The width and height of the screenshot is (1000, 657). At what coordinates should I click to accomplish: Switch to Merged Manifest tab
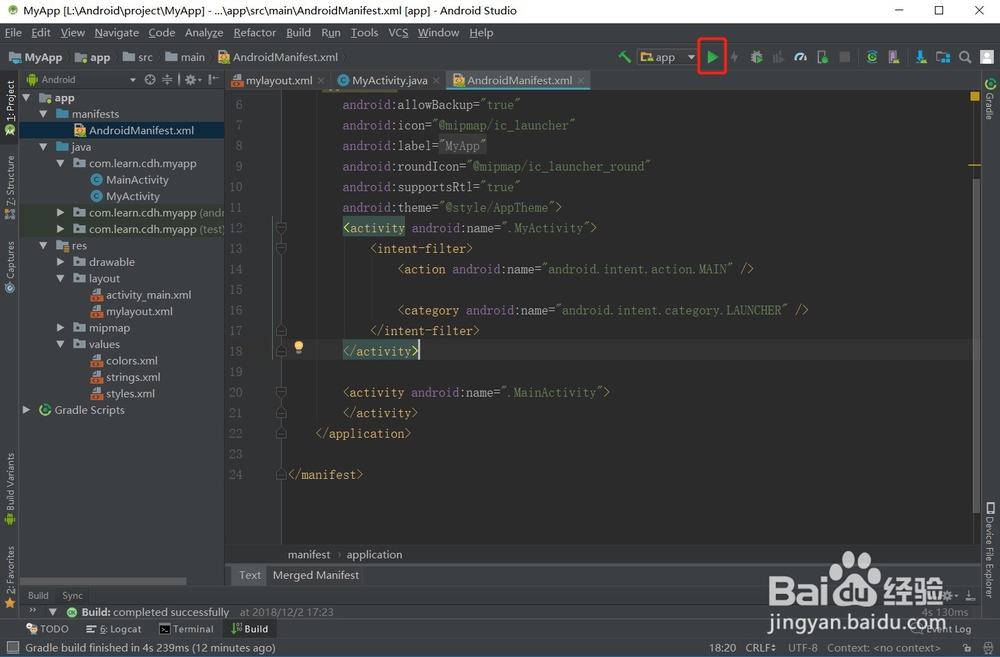point(316,575)
